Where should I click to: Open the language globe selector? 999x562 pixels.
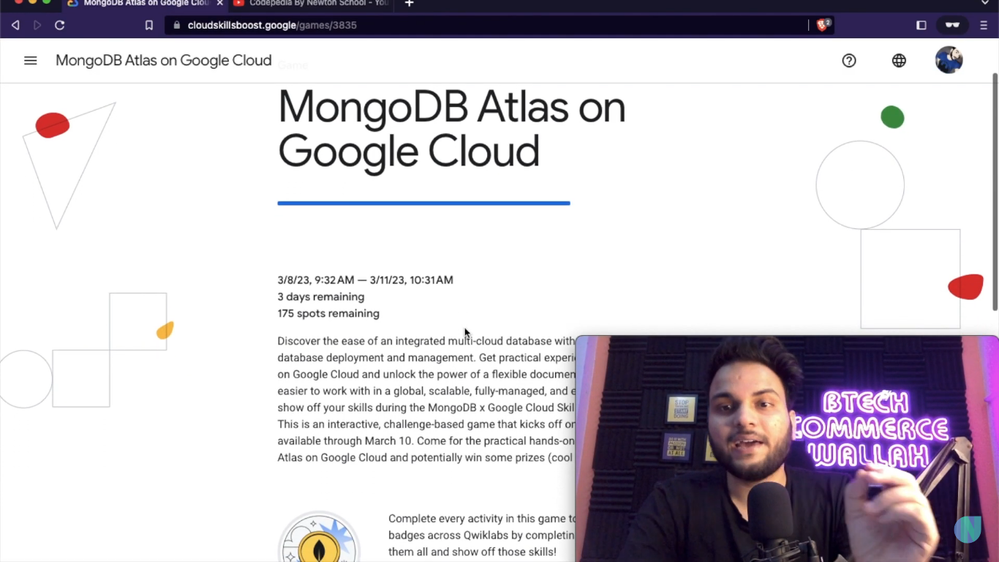click(x=899, y=61)
